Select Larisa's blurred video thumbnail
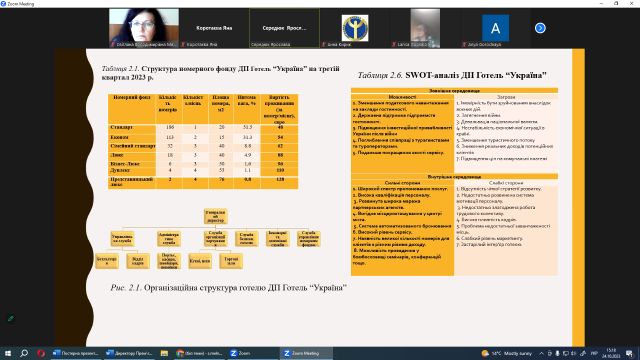This screenshot has width=640, height=360. point(425,28)
